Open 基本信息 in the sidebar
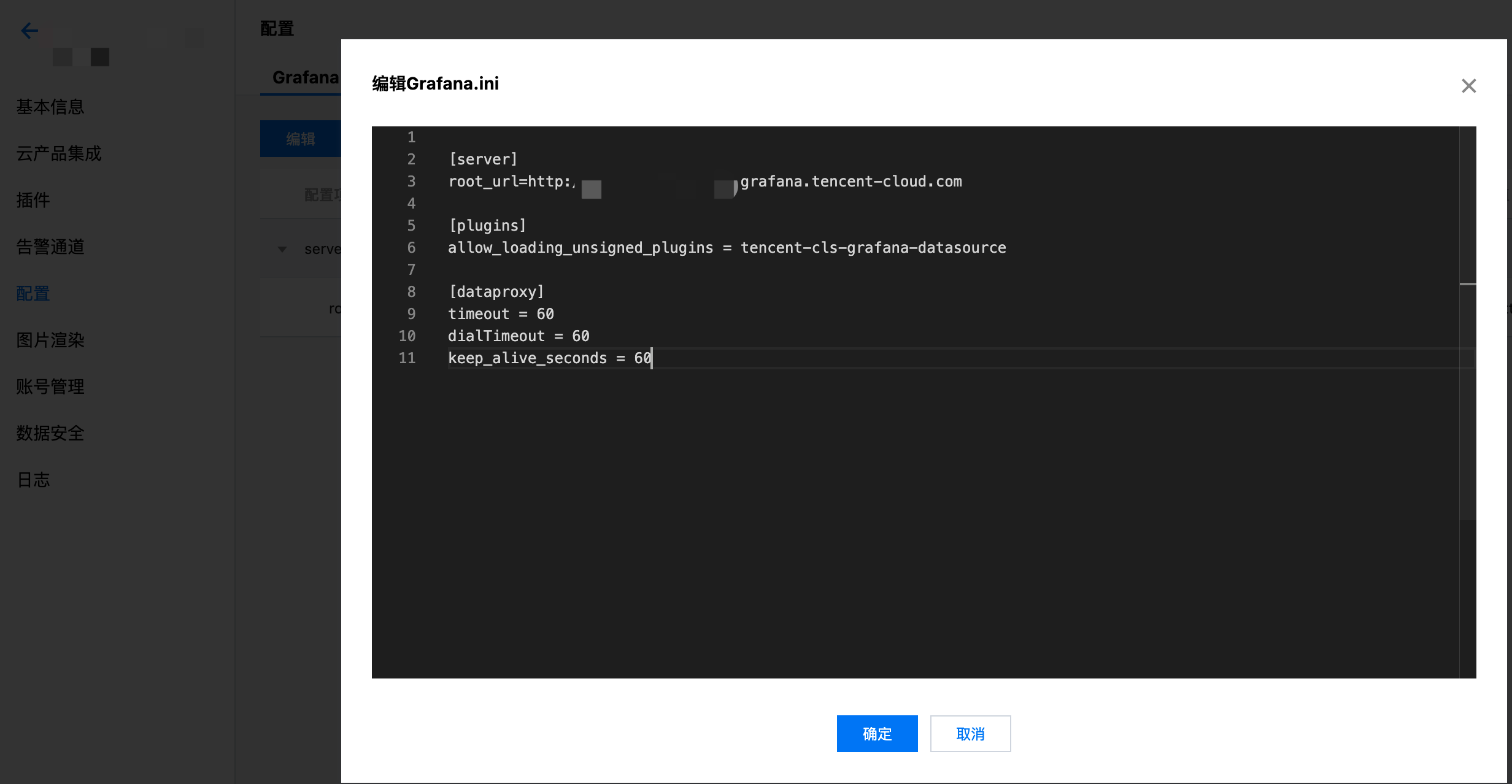This screenshot has width=1512, height=784. [50, 107]
